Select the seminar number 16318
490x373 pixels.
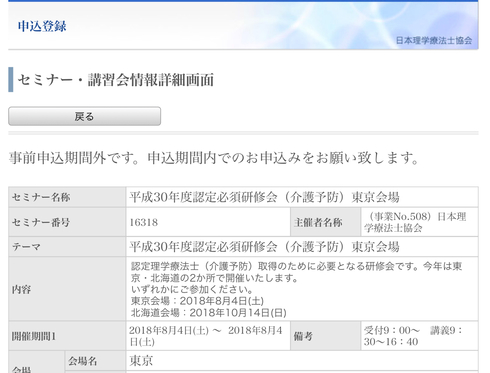[x=144, y=222]
